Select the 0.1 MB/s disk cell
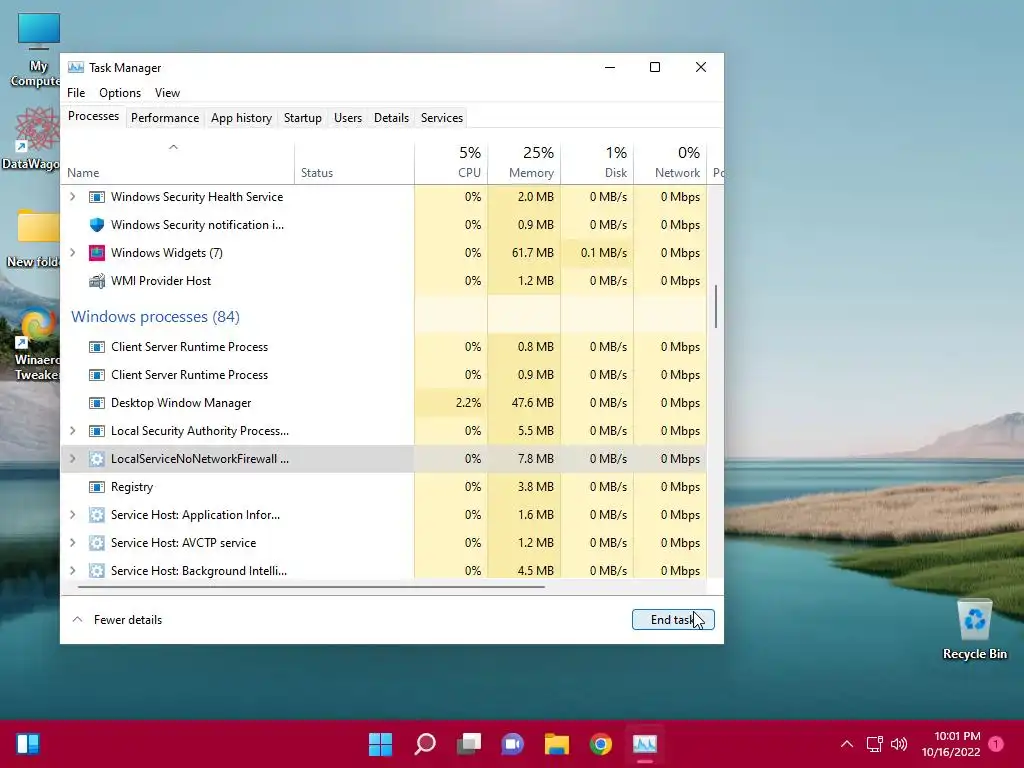Screen dimensions: 1024x768 (x=598, y=253)
